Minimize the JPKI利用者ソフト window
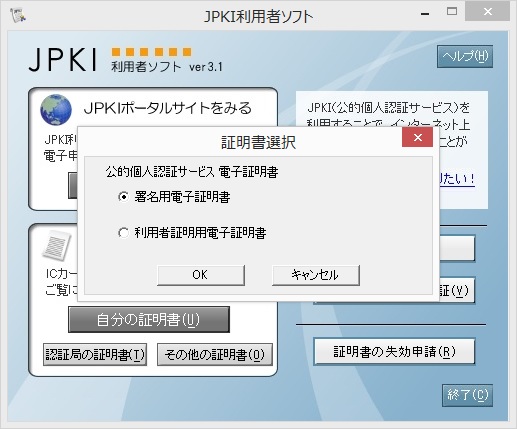This screenshot has height=429, width=517. [x=425, y=14]
